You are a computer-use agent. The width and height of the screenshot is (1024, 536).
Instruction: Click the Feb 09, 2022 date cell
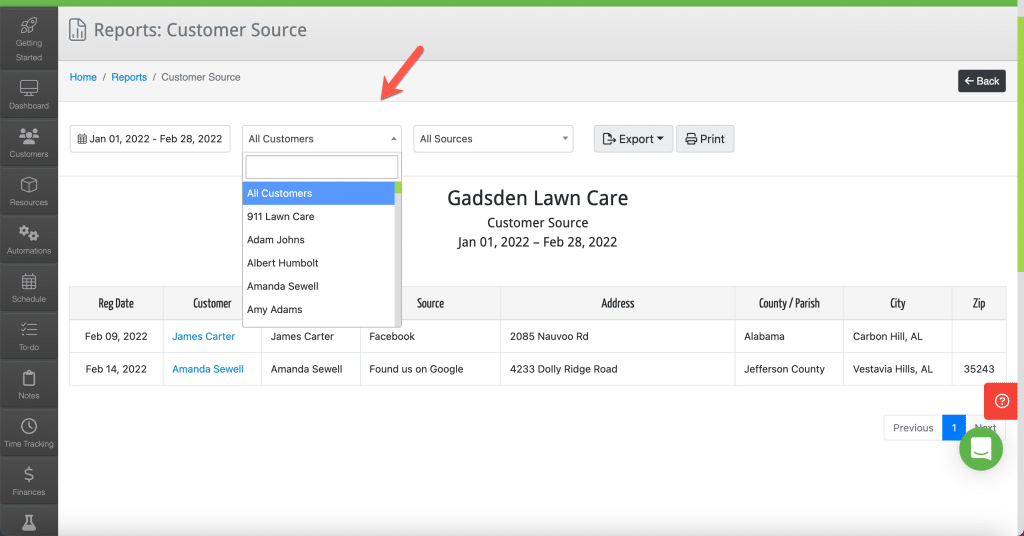[116, 336]
